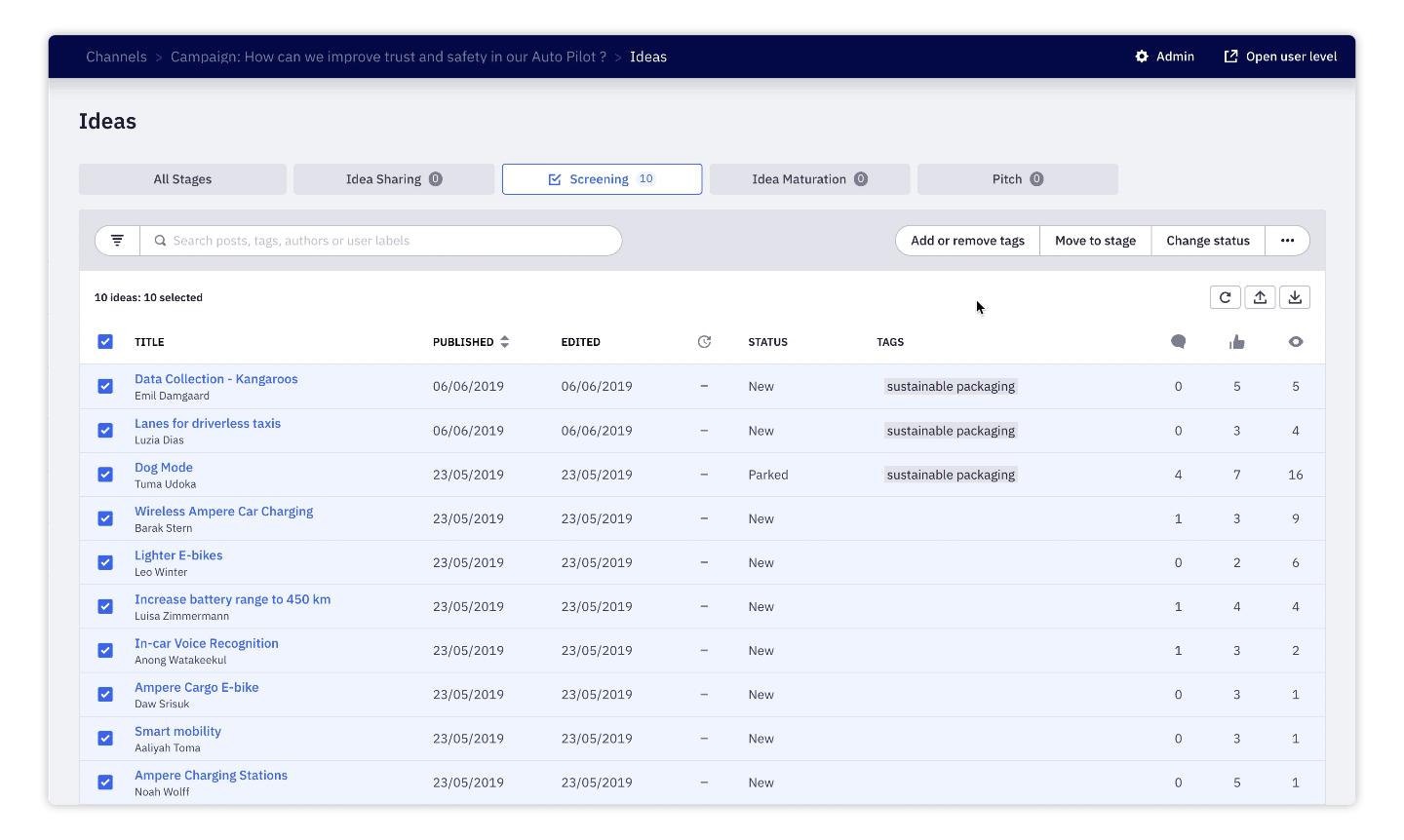Switch to the Pitch stage tab
This screenshot has height=840, width=1404.
point(1017,179)
